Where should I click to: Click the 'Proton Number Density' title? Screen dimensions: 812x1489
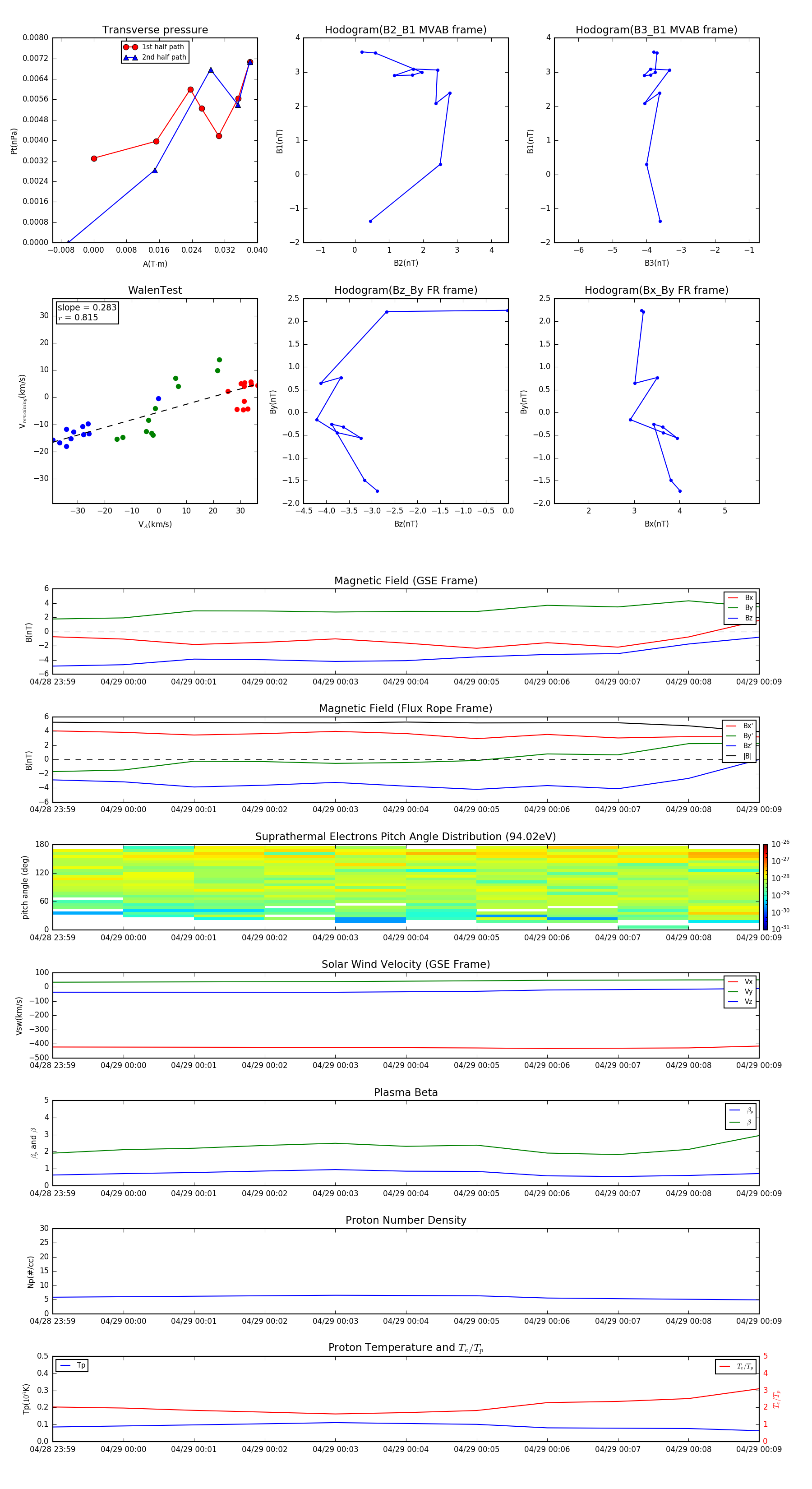406,1220
